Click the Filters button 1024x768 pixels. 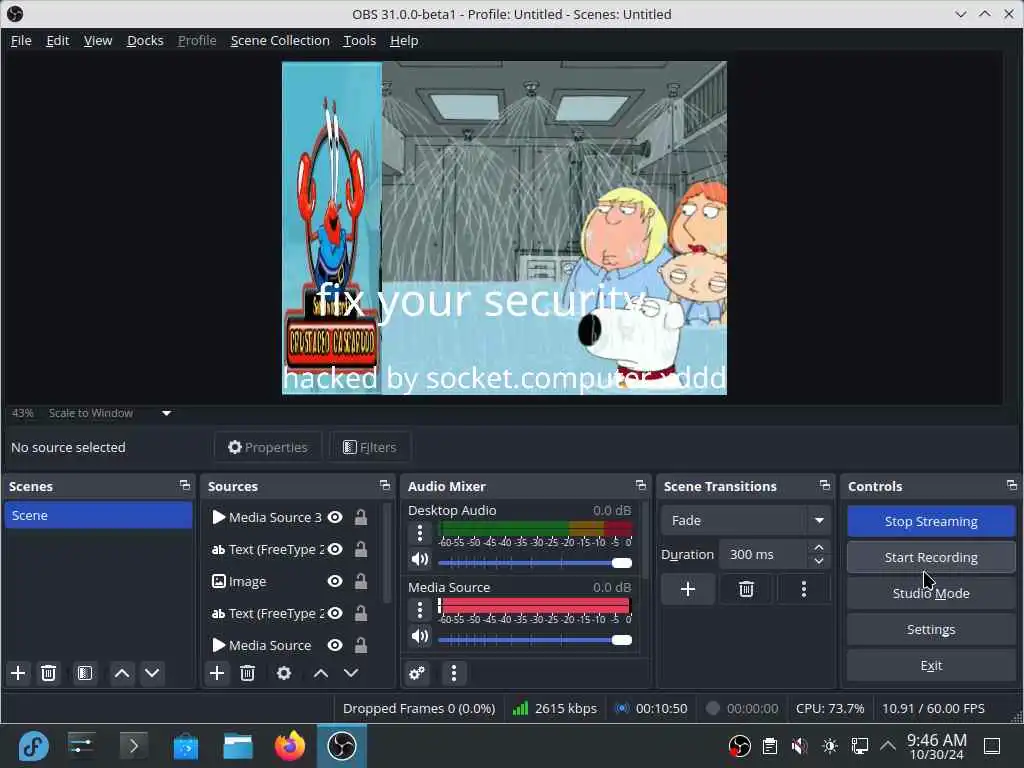coord(370,447)
